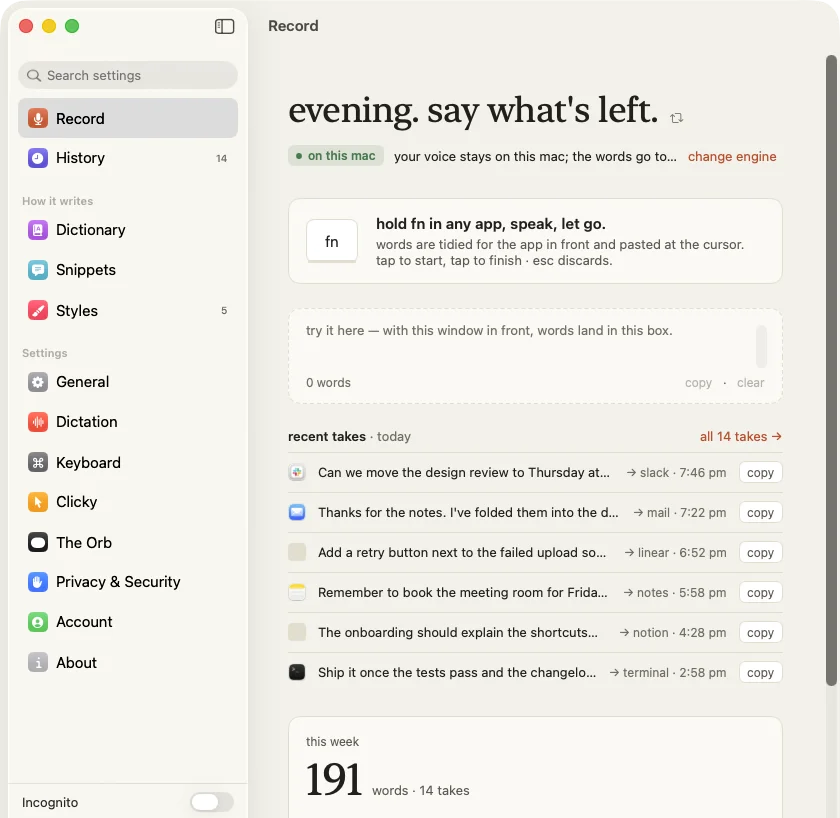The image size is (840, 818).
Task: Click the Privacy & Security hand icon
Action: [x=38, y=582]
